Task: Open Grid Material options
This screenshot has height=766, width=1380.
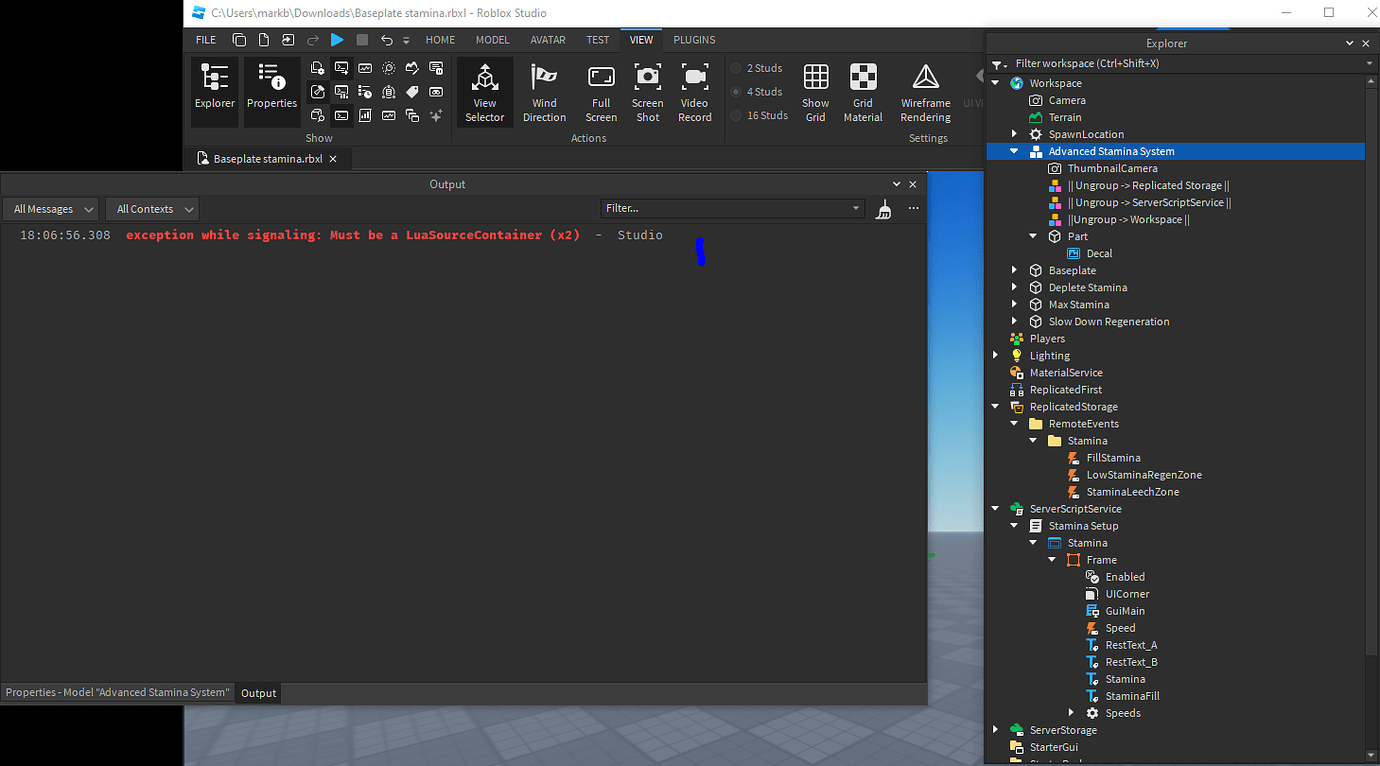Action: tap(863, 92)
